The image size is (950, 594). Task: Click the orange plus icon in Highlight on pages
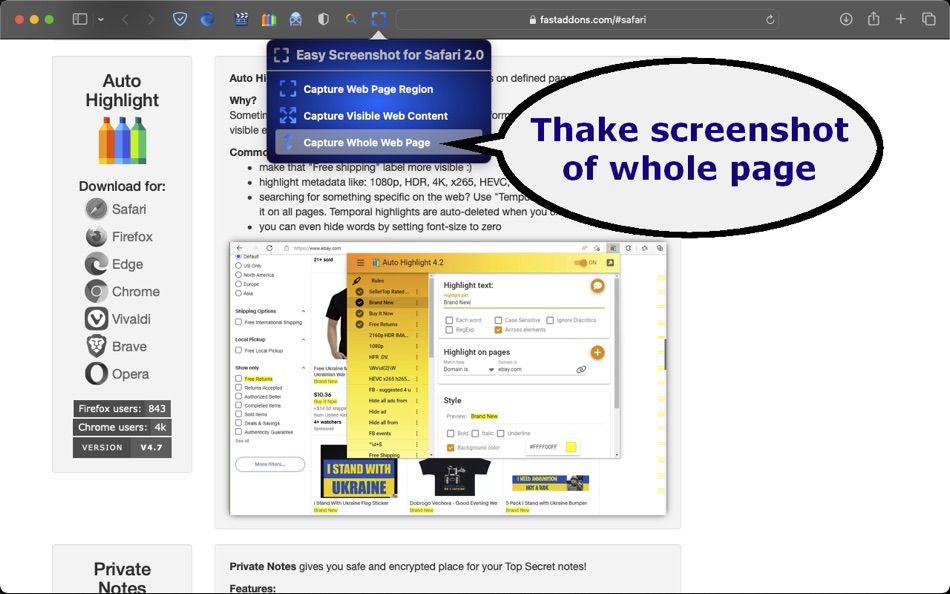(597, 353)
